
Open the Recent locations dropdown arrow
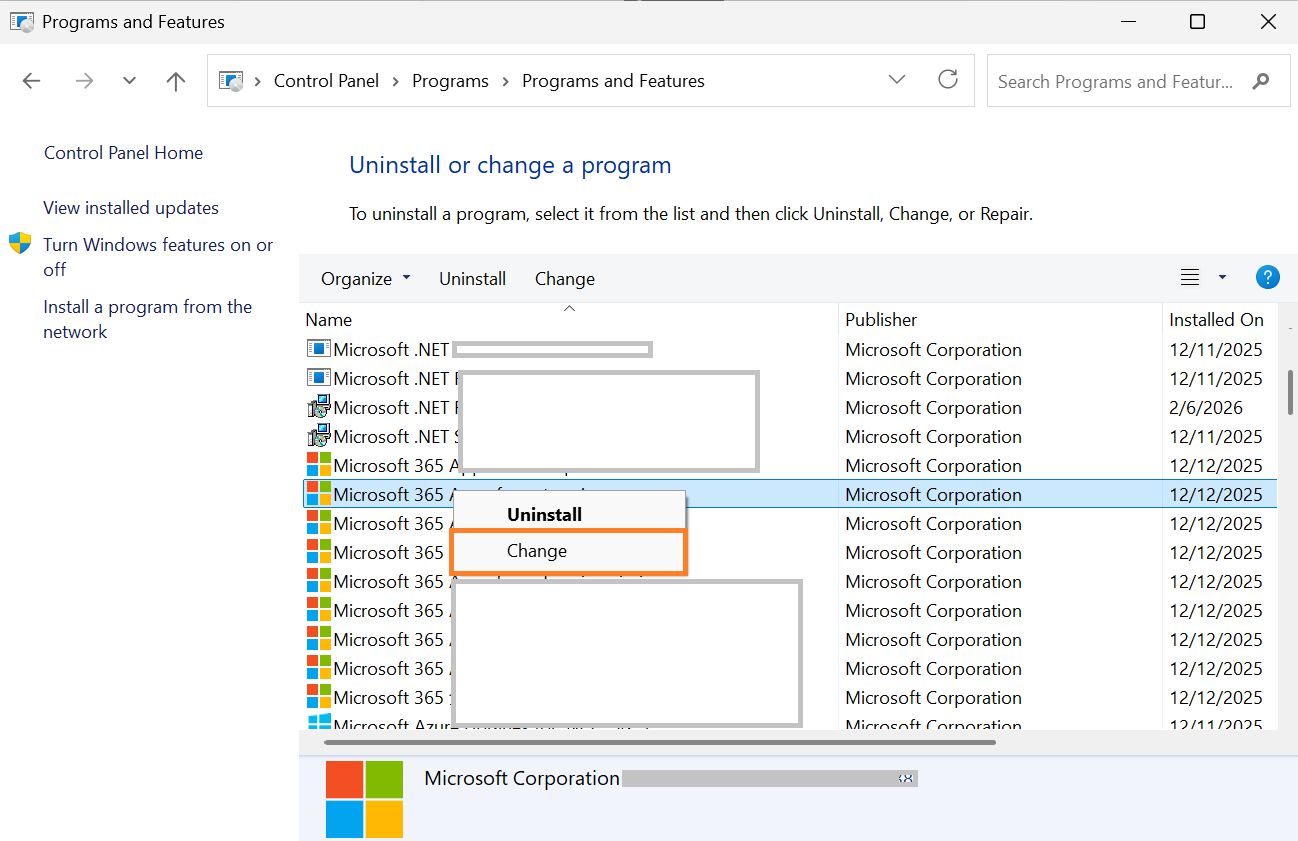pos(129,82)
